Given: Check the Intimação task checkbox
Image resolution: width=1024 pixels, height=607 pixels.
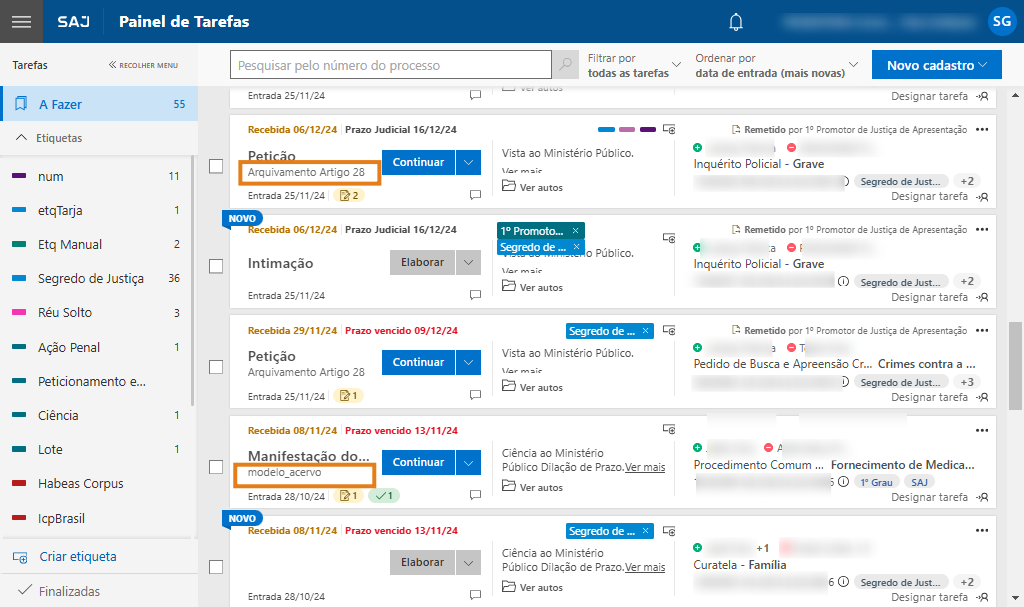Looking at the screenshot, I should (216, 266).
